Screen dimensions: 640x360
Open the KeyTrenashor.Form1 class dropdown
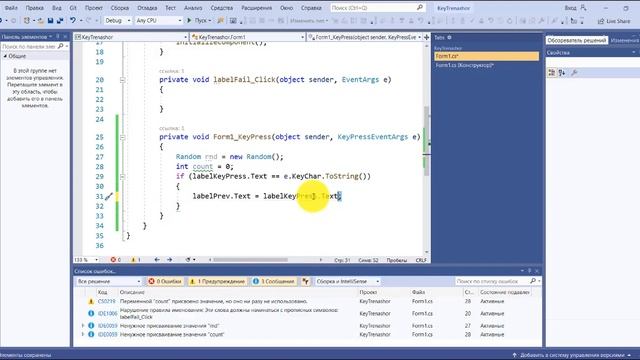coord(248,37)
